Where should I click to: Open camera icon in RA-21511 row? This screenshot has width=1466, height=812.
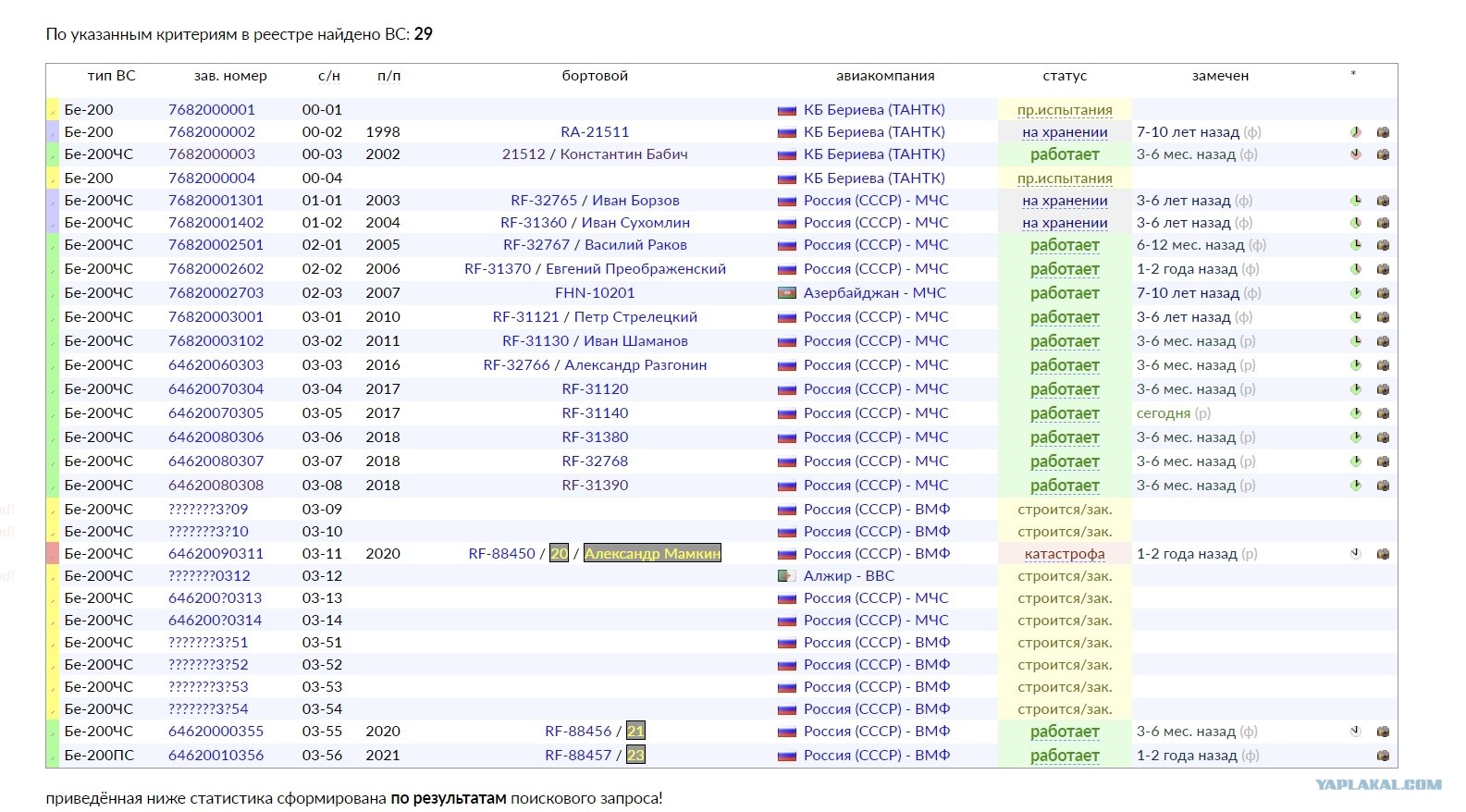1383,132
